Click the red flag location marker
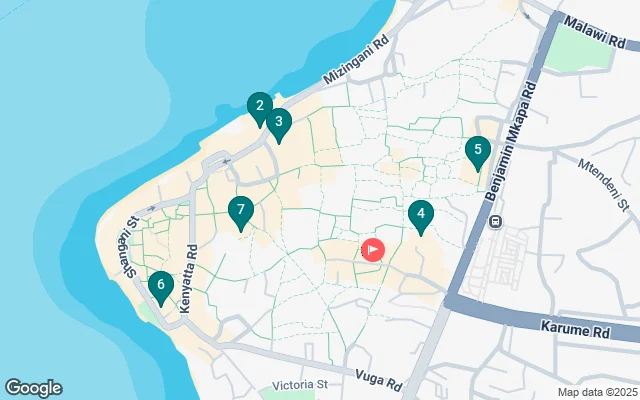This screenshot has width=640, height=400. [373, 250]
